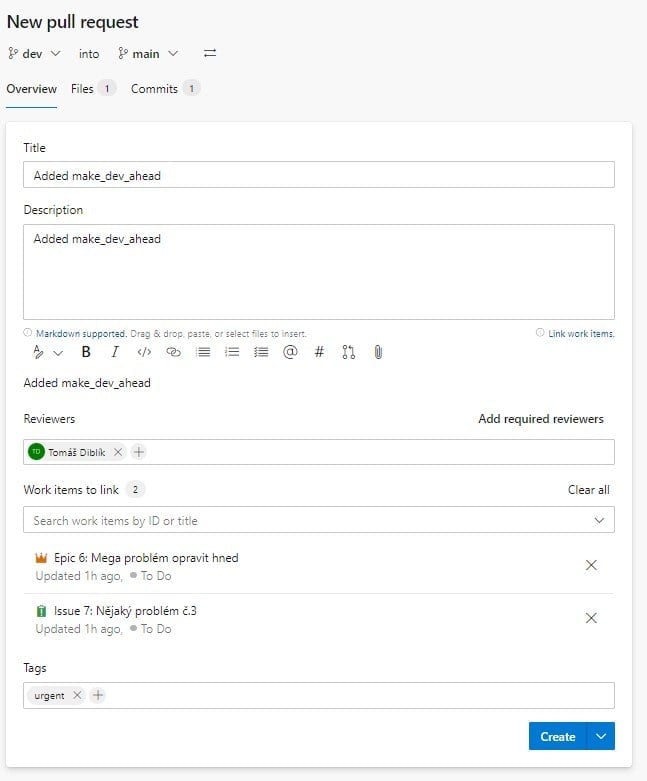The image size is (647, 781).
Task: Add a bulleted list
Action: tap(203, 352)
